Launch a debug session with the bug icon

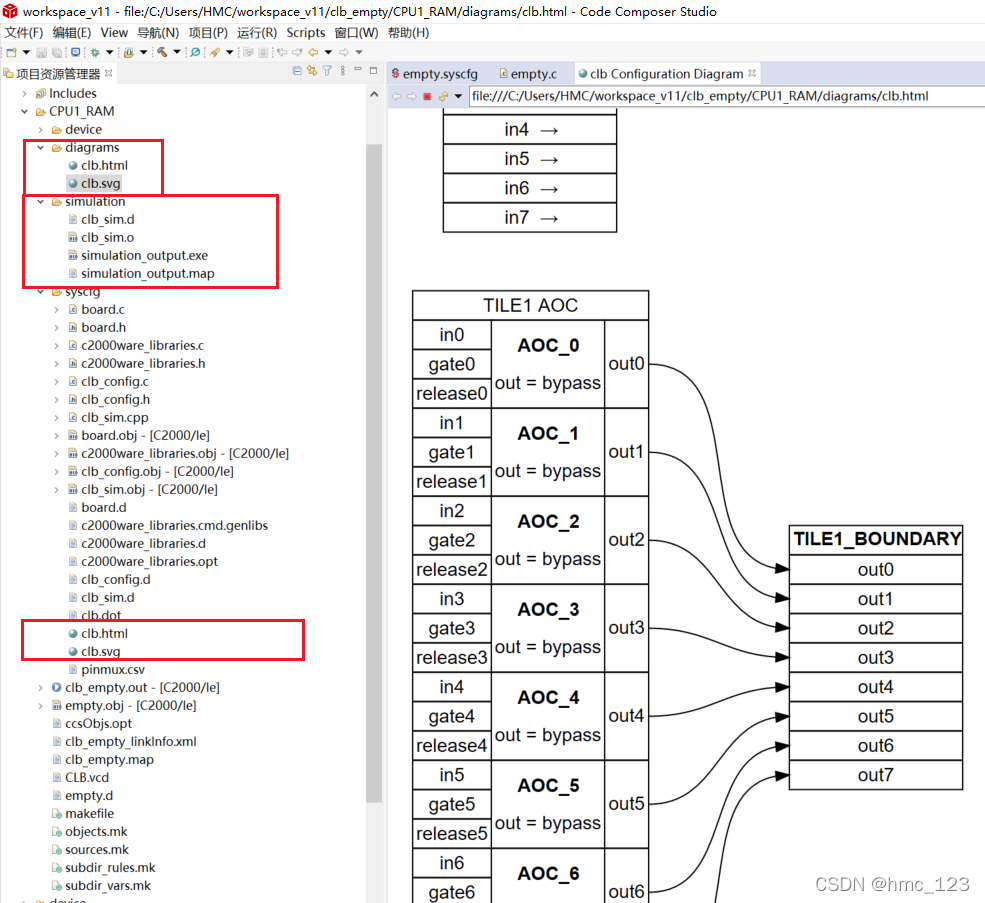[97, 51]
